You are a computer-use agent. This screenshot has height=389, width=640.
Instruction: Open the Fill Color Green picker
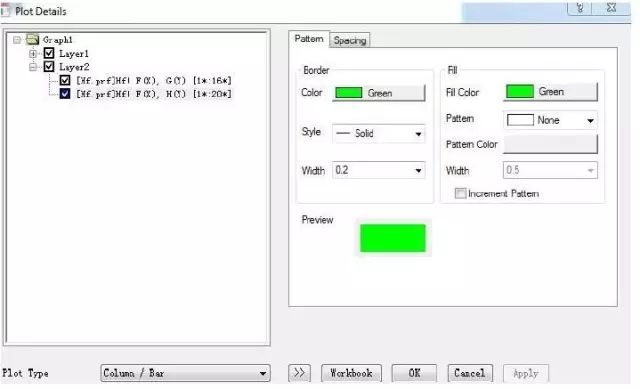550,92
